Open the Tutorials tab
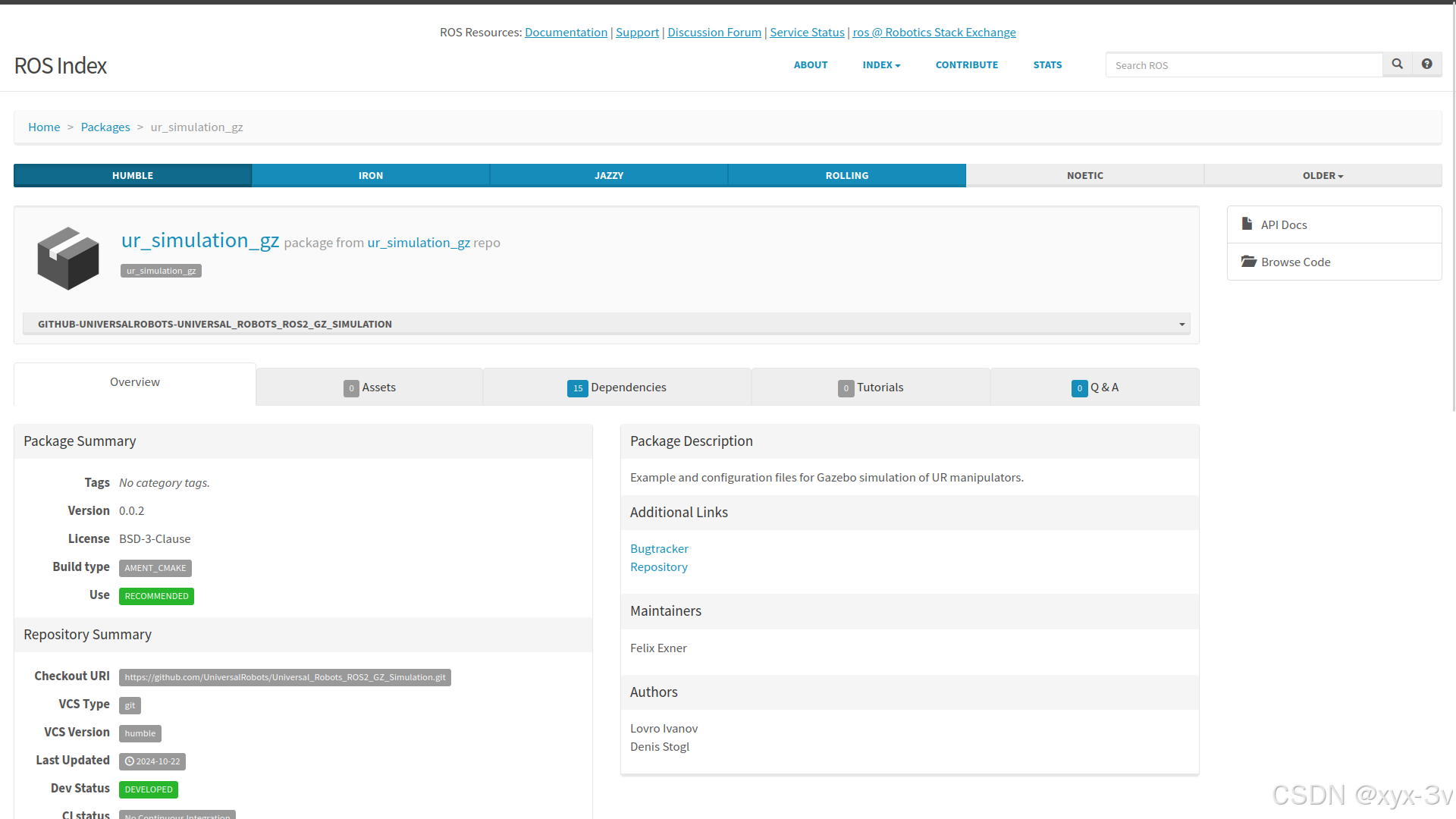The height and width of the screenshot is (819, 1456). point(871,388)
